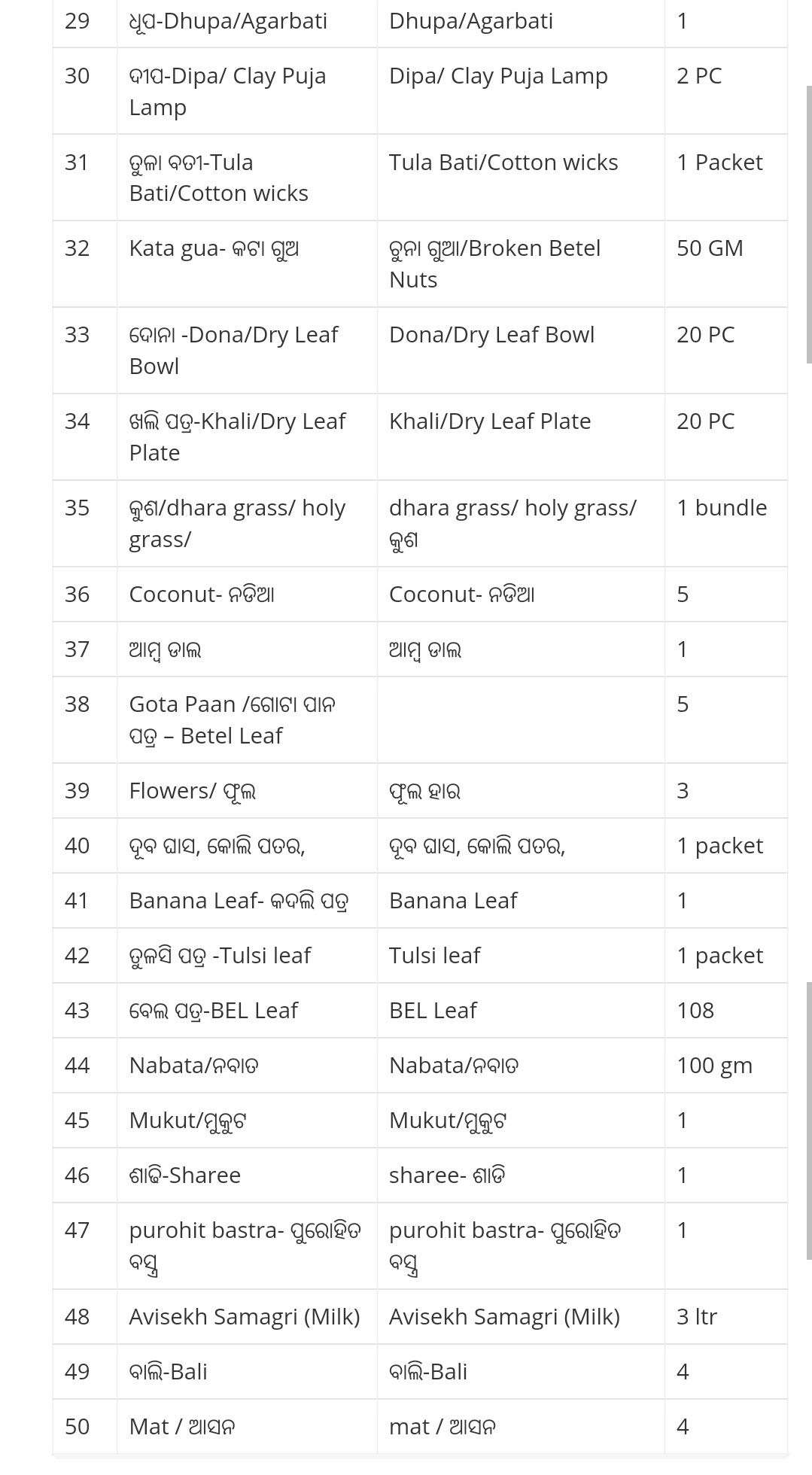Select the row number 48 cell
Screen dimensions: 812x1475
[x=78, y=1316]
